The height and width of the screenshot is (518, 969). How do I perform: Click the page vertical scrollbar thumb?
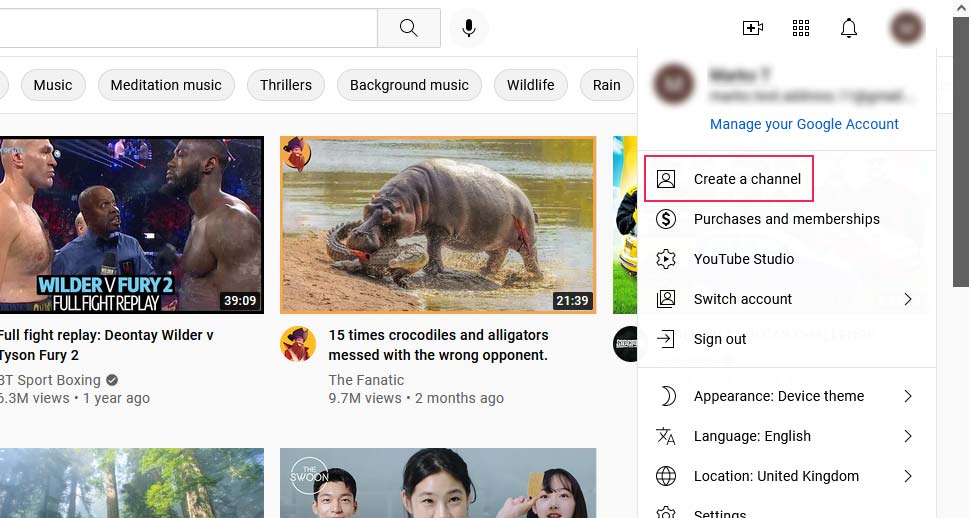(x=961, y=151)
